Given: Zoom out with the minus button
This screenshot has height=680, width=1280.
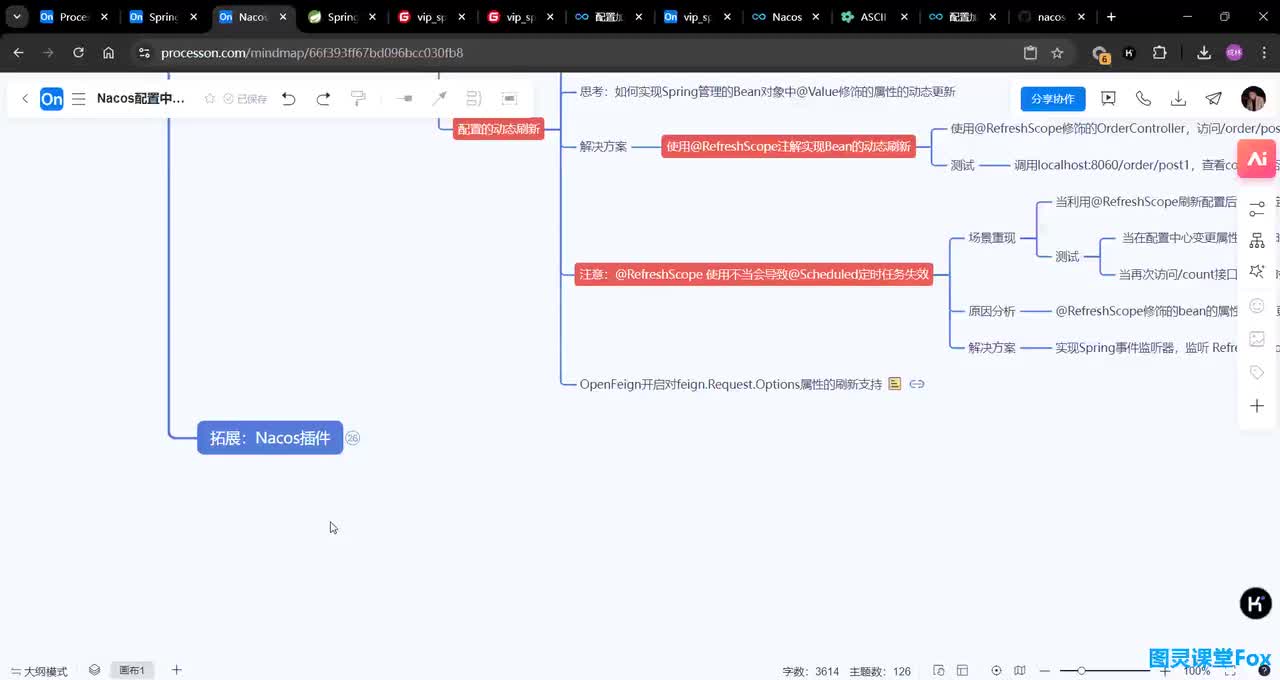Looking at the screenshot, I should pos(1045,671).
